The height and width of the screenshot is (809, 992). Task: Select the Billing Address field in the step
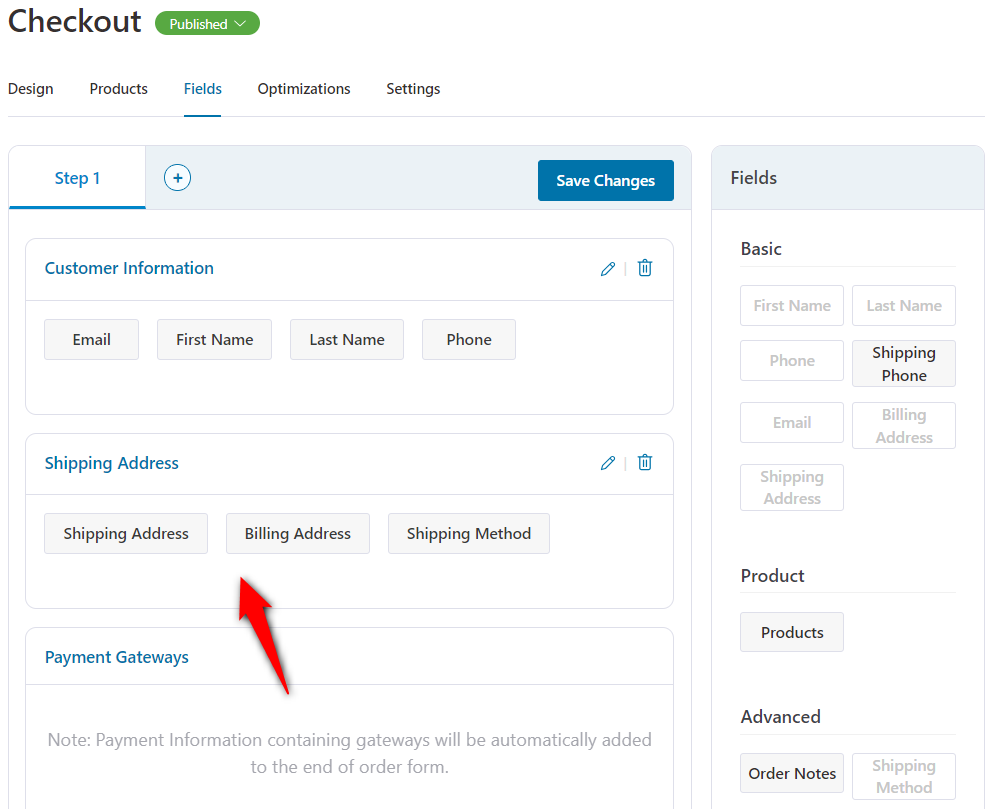(298, 534)
